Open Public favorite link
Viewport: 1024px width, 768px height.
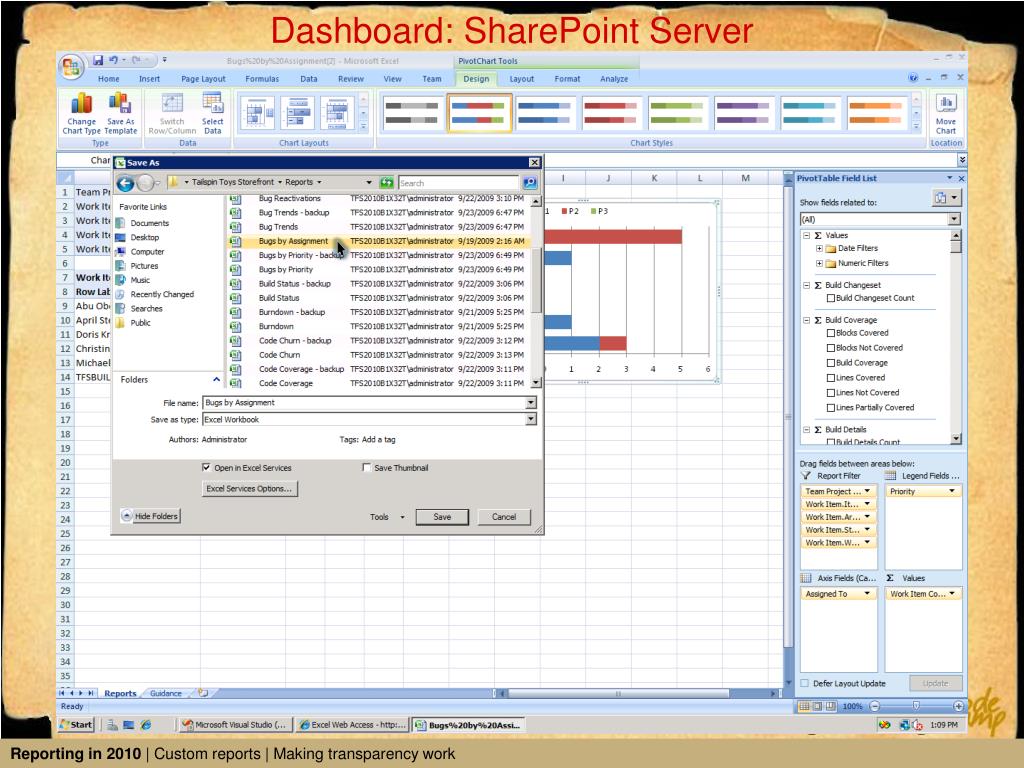[x=140, y=323]
